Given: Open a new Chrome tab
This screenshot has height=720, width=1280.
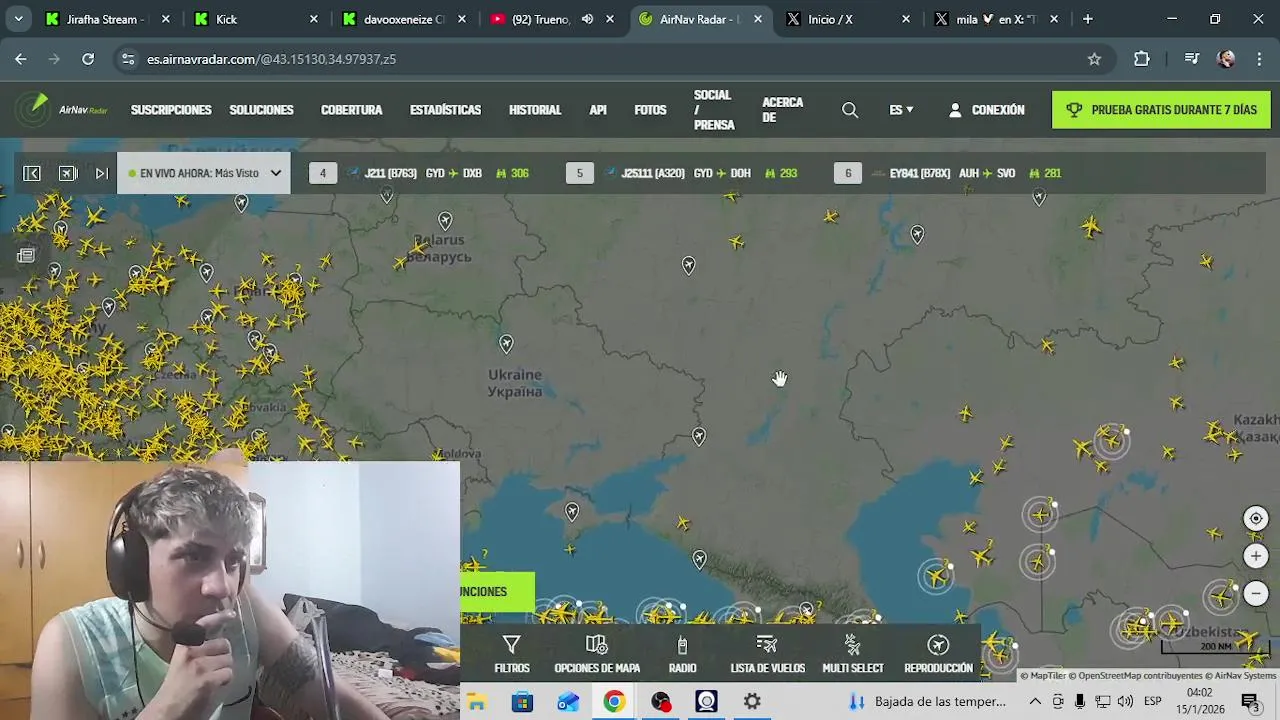Looking at the screenshot, I should click(x=1087, y=19).
